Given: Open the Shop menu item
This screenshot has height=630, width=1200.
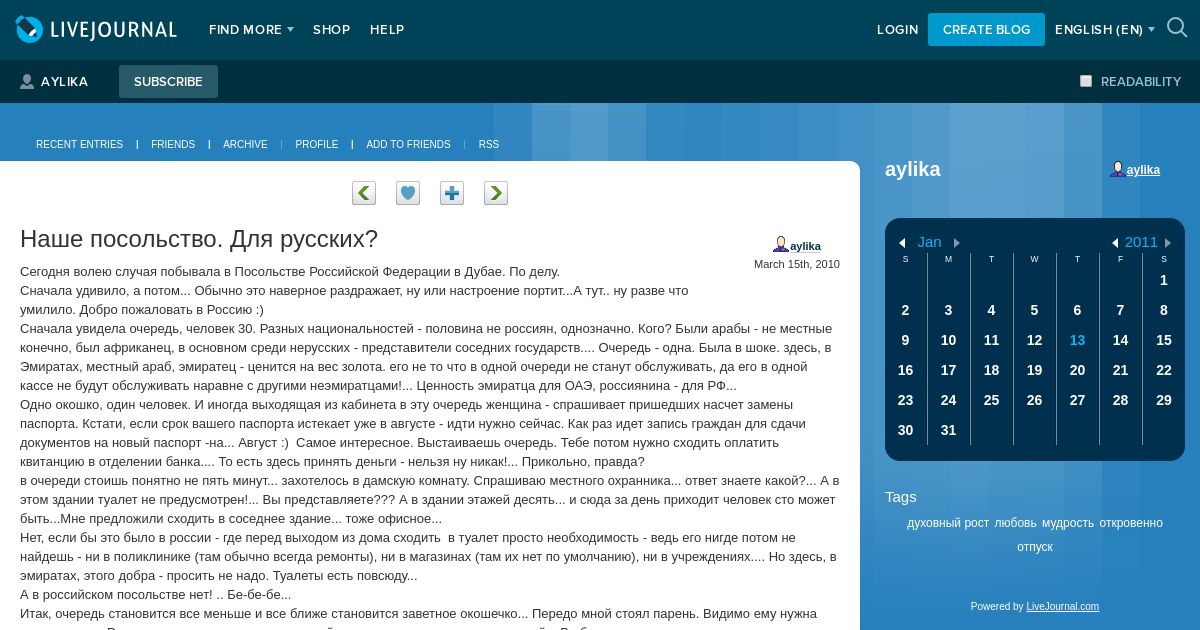Looking at the screenshot, I should (331, 30).
